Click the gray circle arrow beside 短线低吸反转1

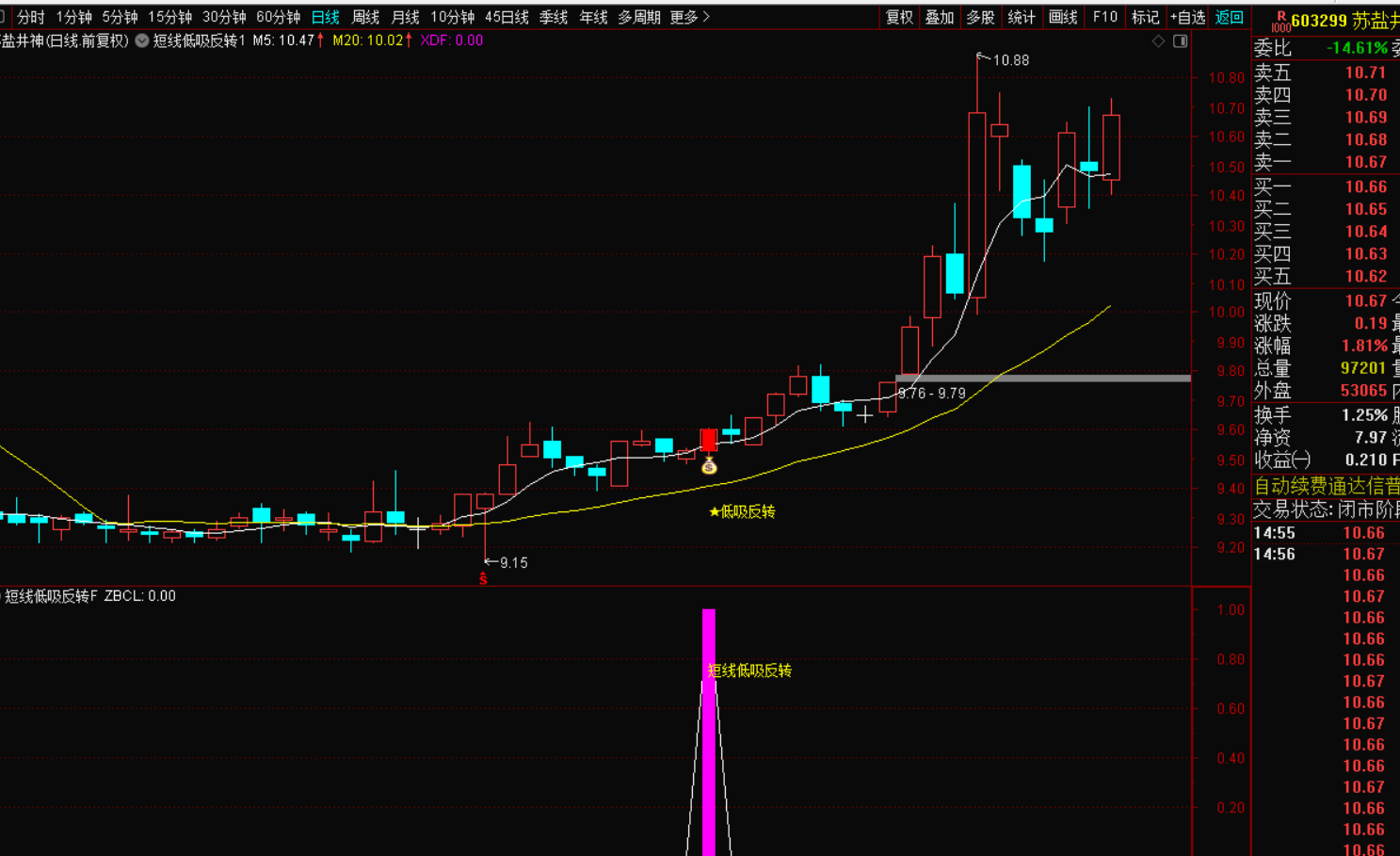click(142, 40)
